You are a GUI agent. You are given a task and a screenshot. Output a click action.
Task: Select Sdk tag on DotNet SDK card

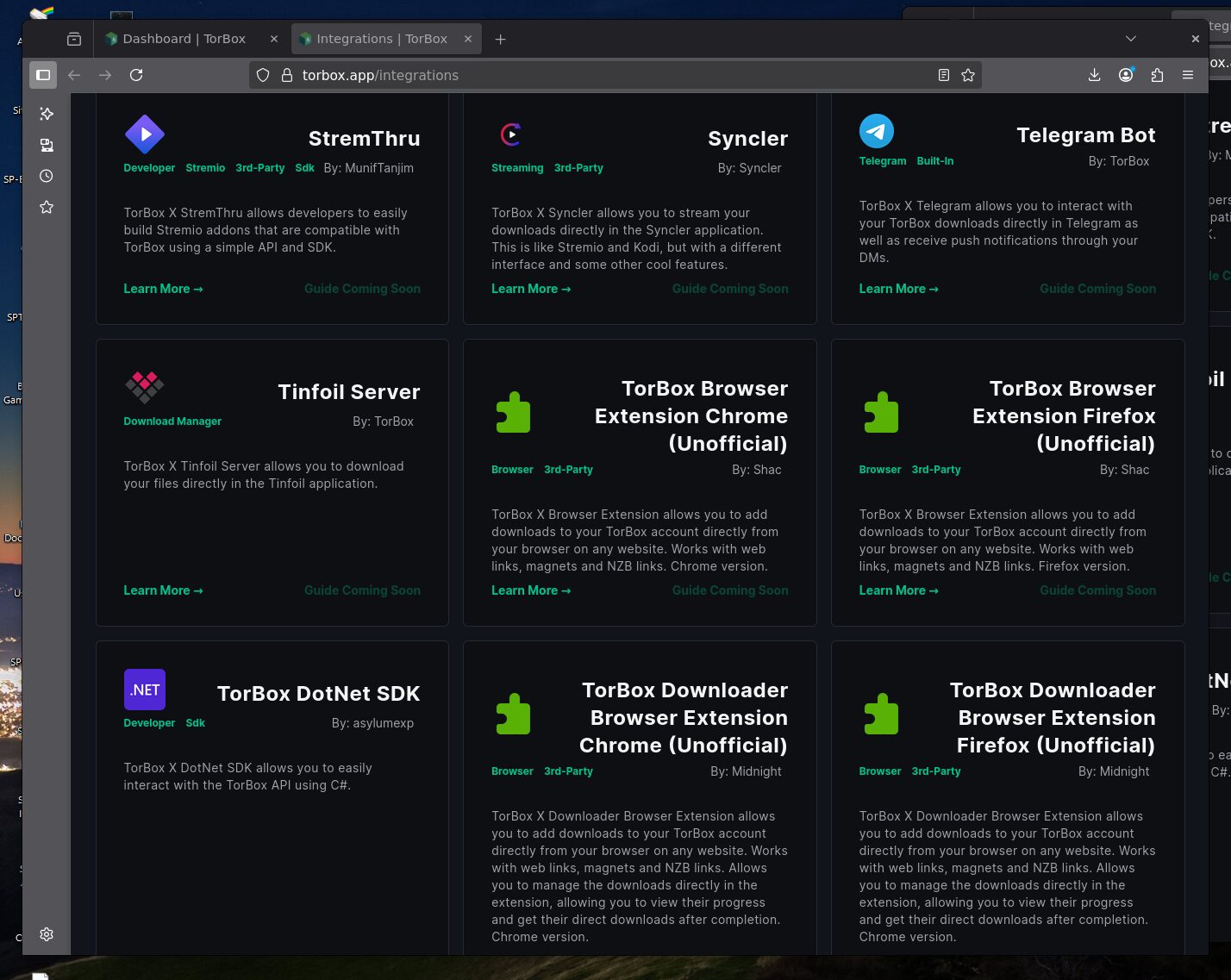tap(196, 723)
